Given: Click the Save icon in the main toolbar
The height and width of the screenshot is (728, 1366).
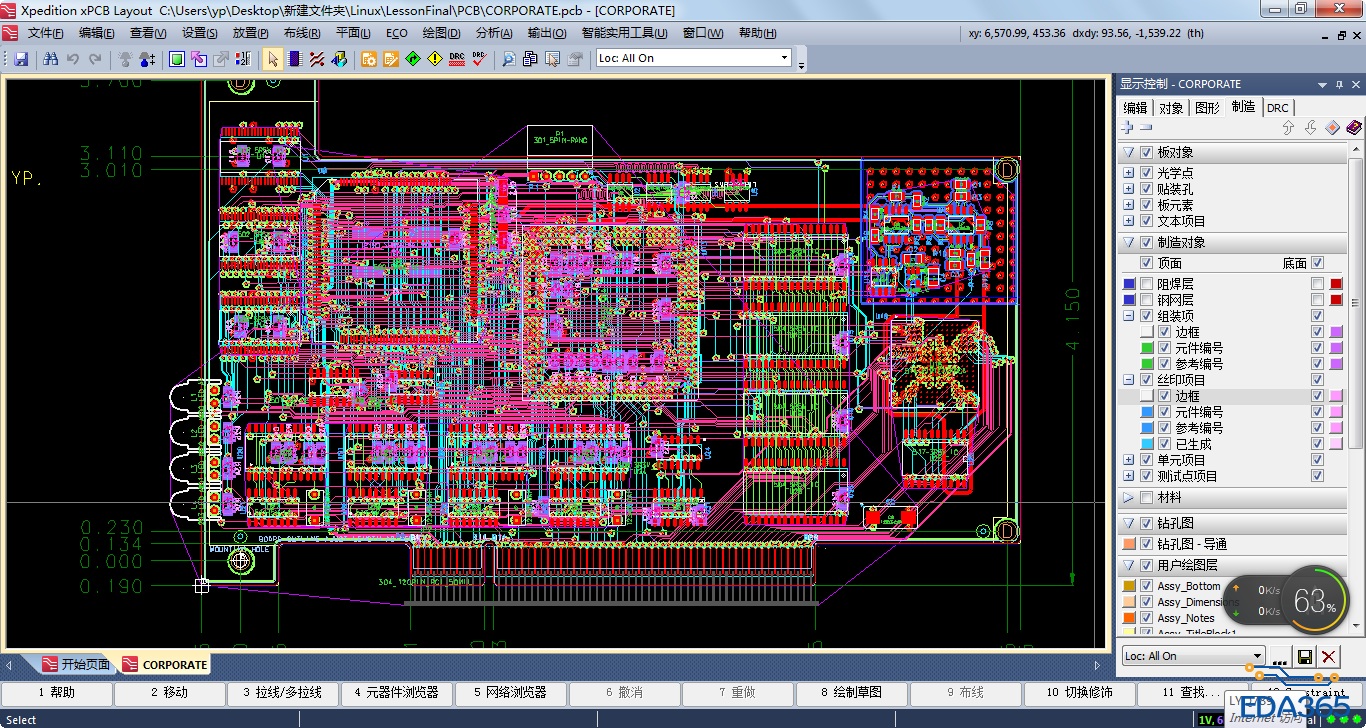Looking at the screenshot, I should click(x=21, y=59).
